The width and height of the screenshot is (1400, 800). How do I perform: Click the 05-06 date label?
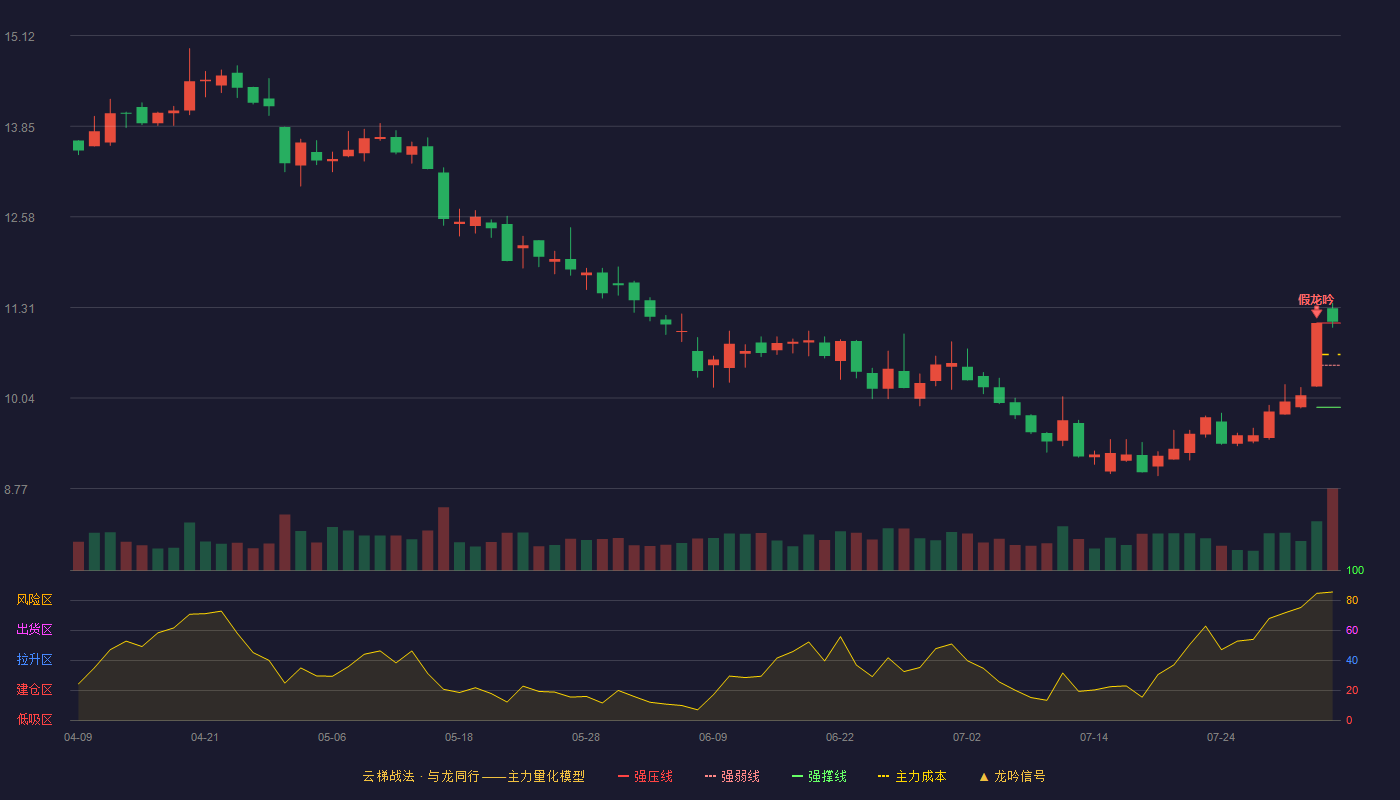point(332,737)
